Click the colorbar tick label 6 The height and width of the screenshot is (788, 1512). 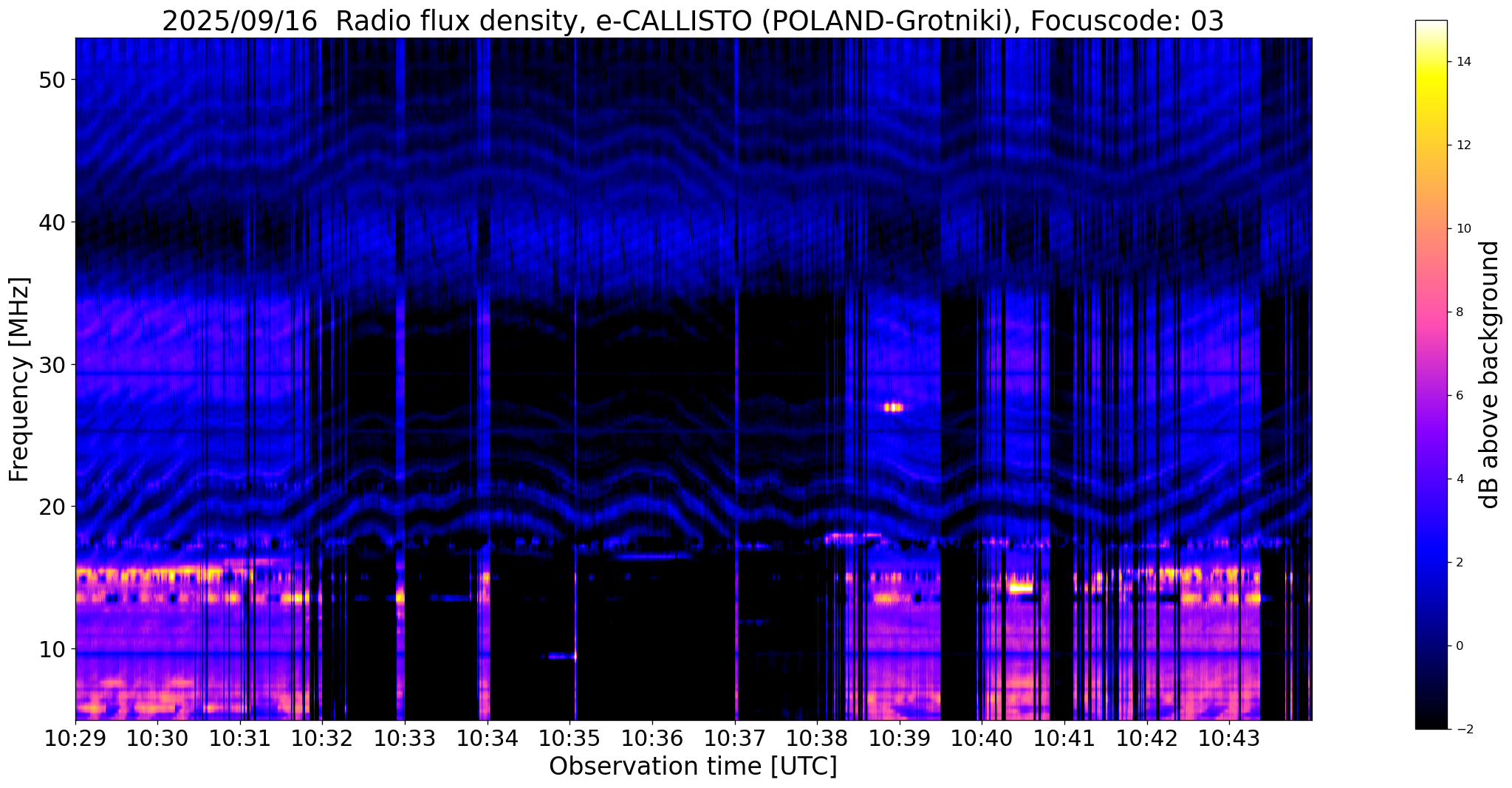(1460, 396)
